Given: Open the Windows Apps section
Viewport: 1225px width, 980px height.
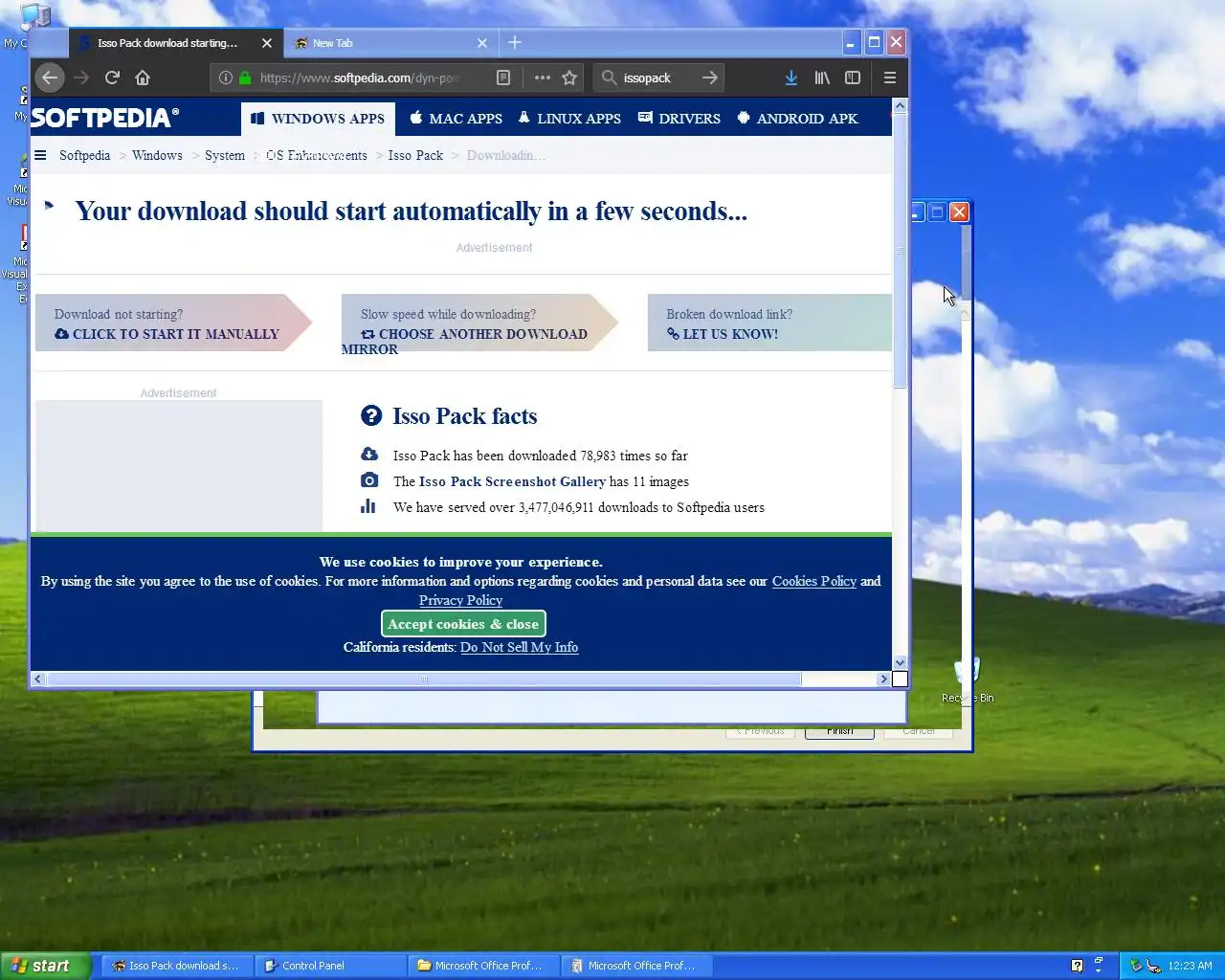Looking at the screenshot, I should (318, 119).
